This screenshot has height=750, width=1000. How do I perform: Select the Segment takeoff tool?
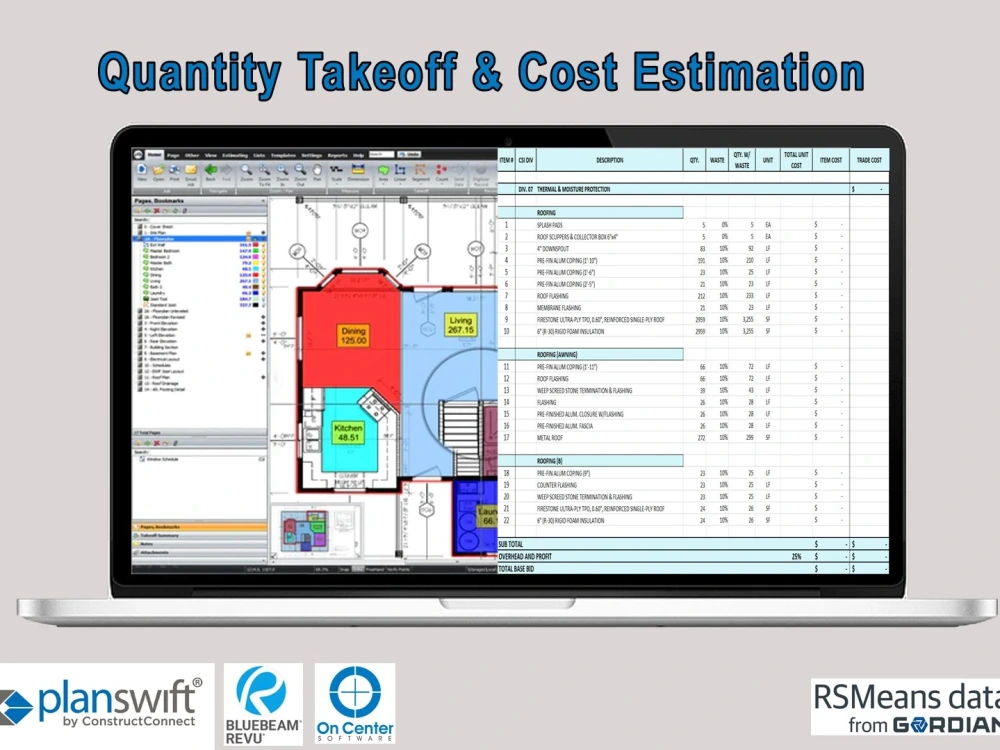point(420,170)
